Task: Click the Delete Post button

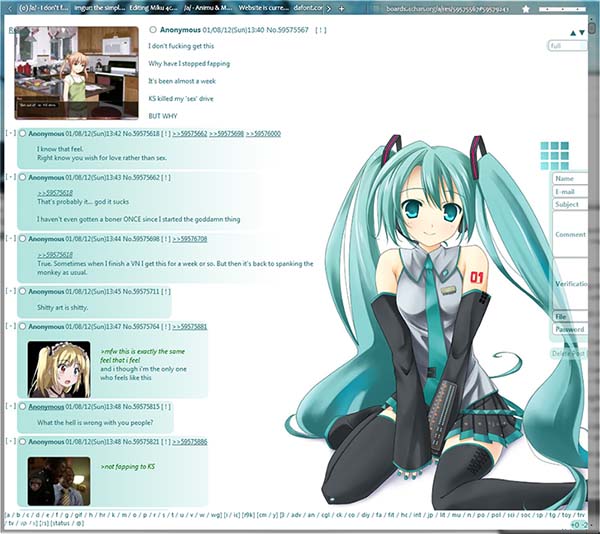Action: coord(568,353)
